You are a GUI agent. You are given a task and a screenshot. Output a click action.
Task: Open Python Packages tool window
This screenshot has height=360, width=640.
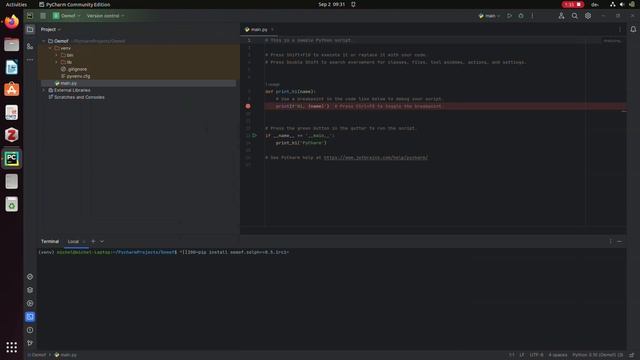pos(30,277)
